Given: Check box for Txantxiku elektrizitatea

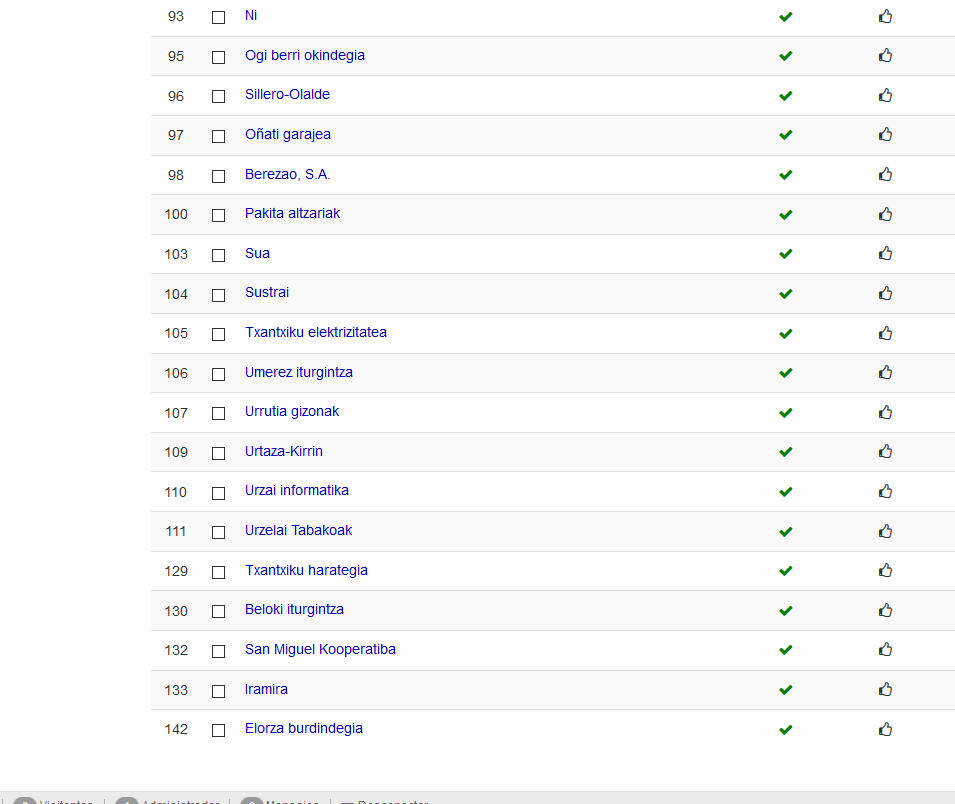Looking at the screenshot, I should [219, 334].
